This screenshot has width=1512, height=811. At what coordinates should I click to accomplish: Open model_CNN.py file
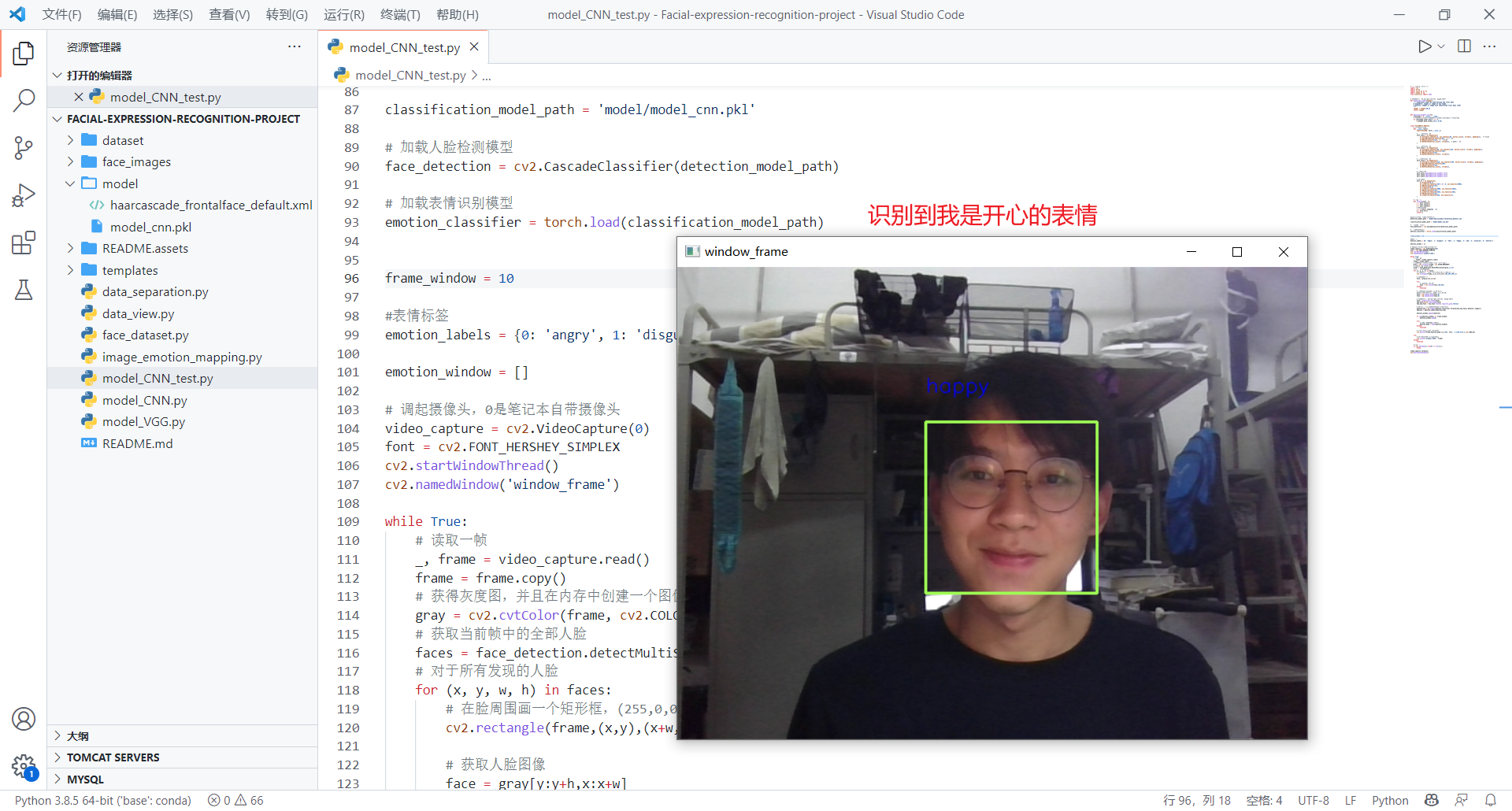pos(183,400)
